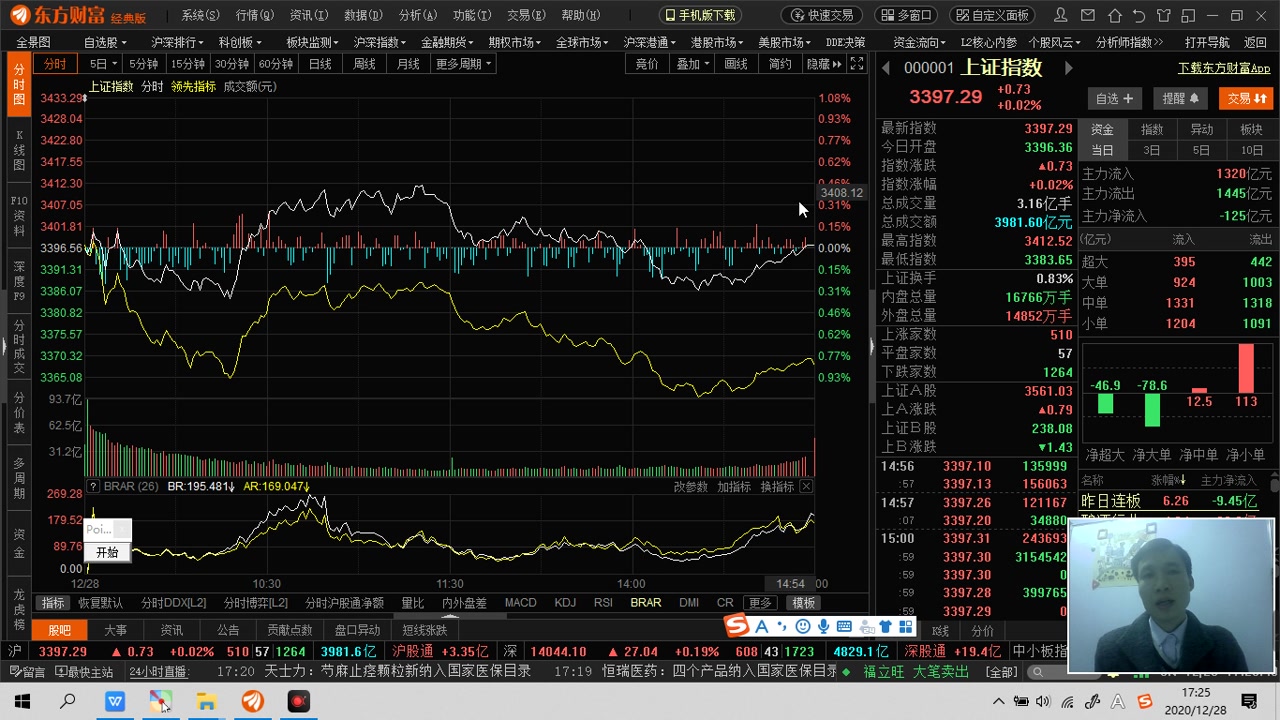Open the 自定义面板 button
The width and height of the screenshot is (1280, 720).
[993, 15]
